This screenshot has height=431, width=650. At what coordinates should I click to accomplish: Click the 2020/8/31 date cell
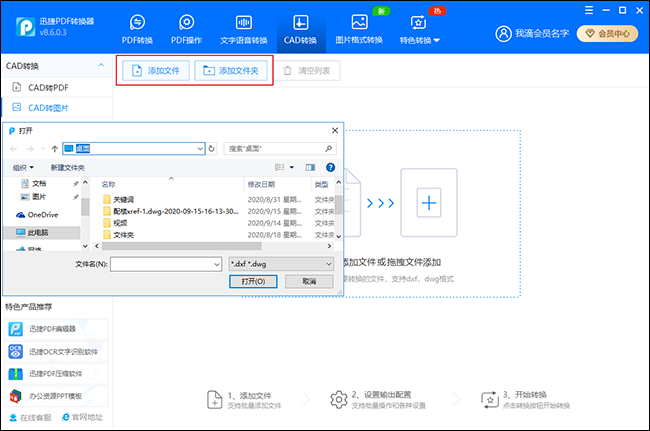pos(274,199)
